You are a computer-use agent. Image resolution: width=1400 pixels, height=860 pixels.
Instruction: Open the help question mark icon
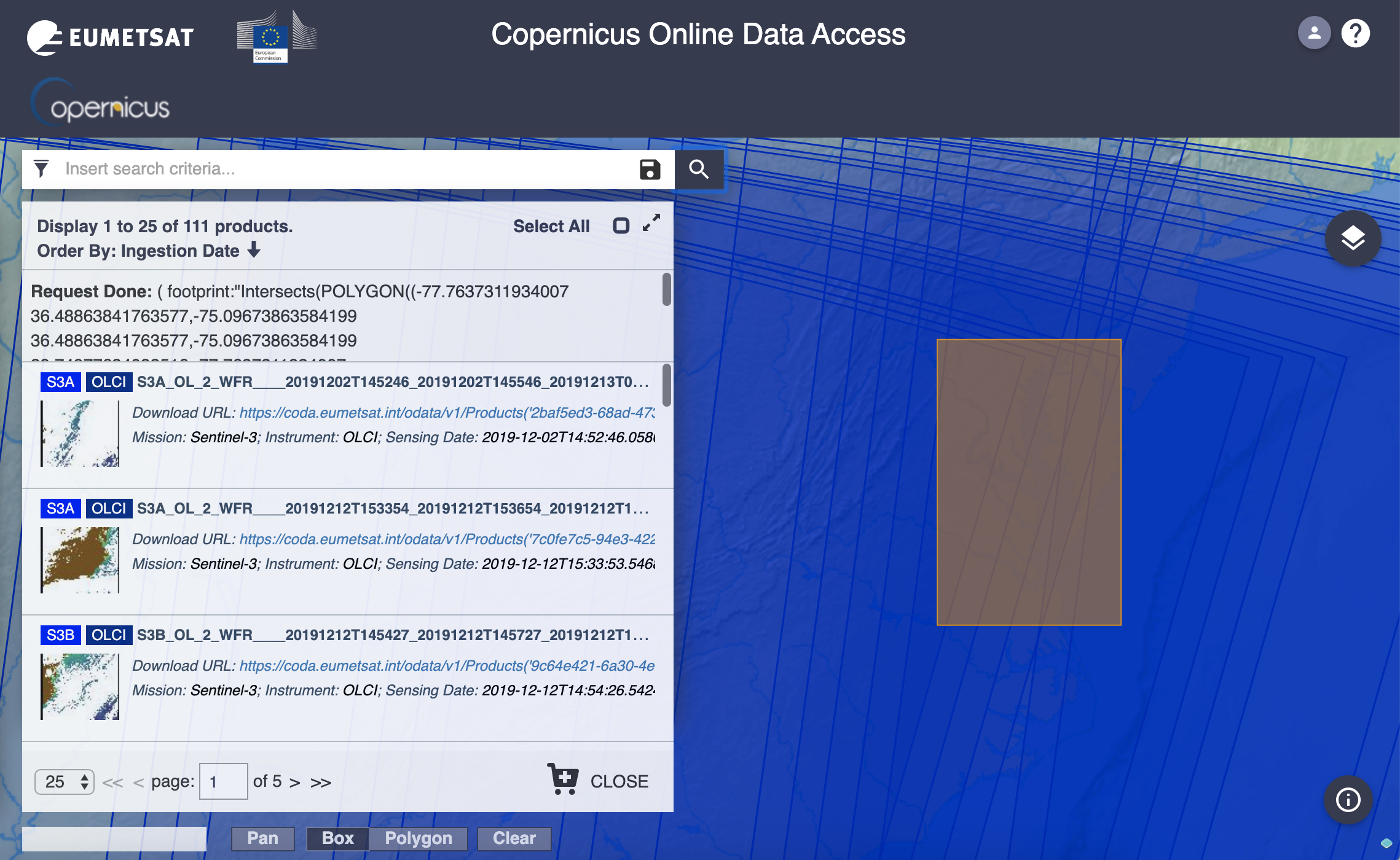click(x=1355, y=33)
